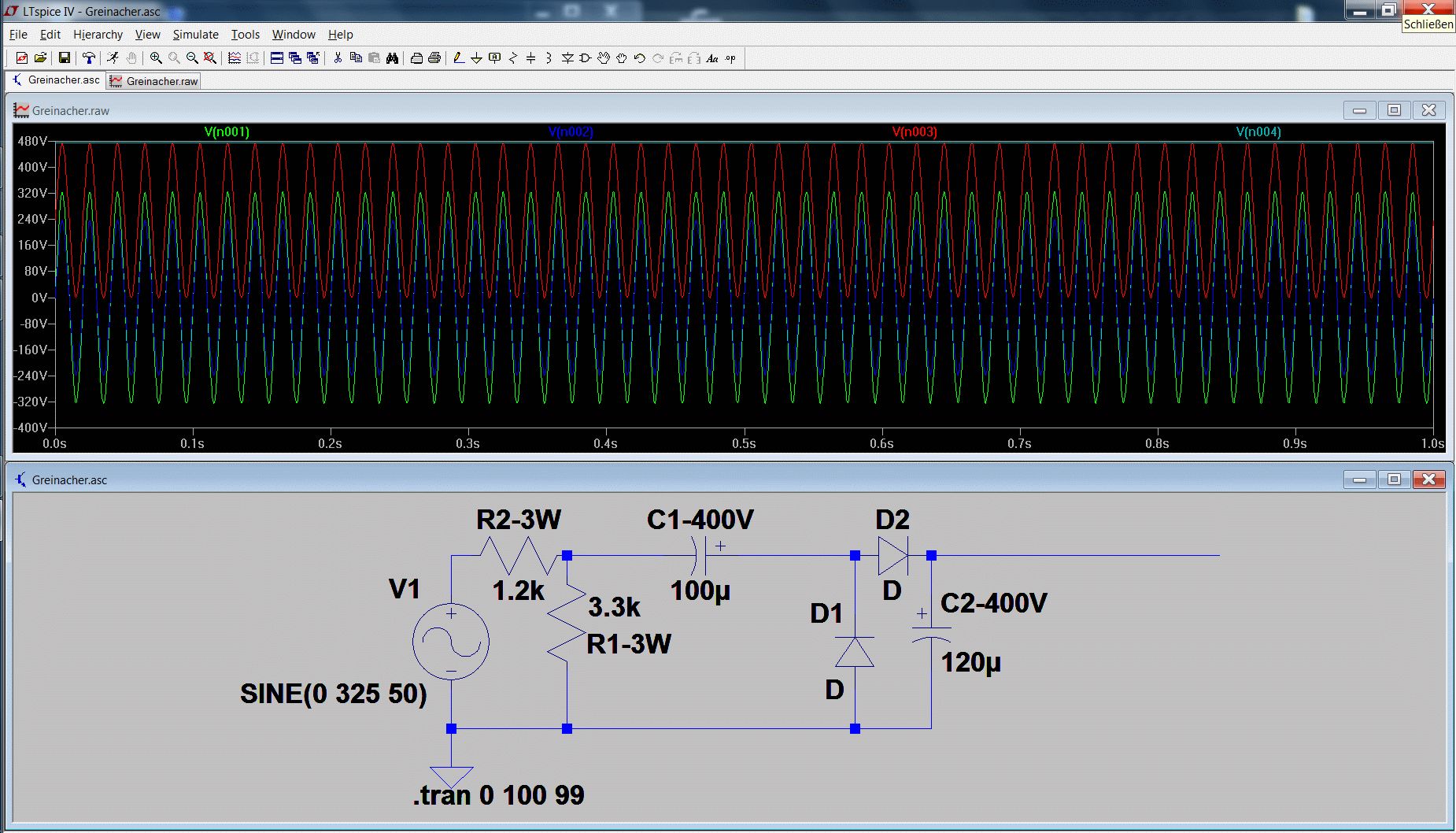Switch to the Greinacher.asc tab

click(x=57, y=80)
